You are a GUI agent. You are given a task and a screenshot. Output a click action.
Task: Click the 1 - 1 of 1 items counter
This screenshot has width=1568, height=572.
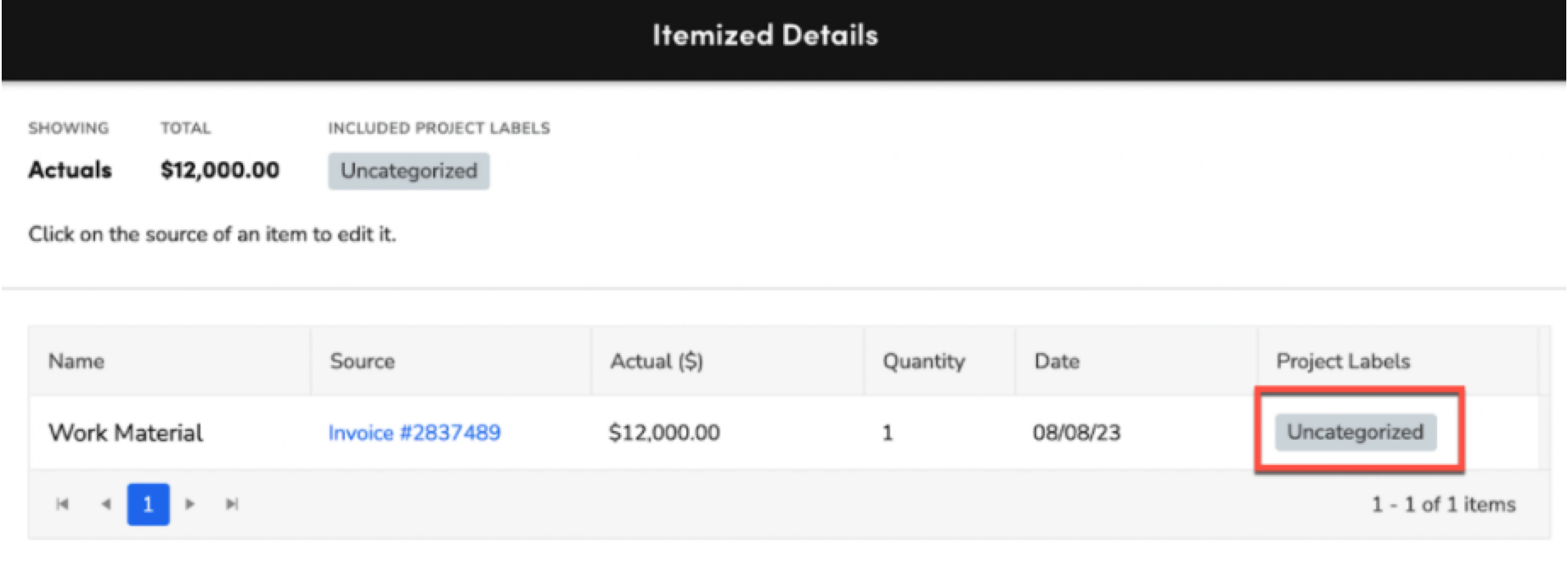(x=1442, y=503)
